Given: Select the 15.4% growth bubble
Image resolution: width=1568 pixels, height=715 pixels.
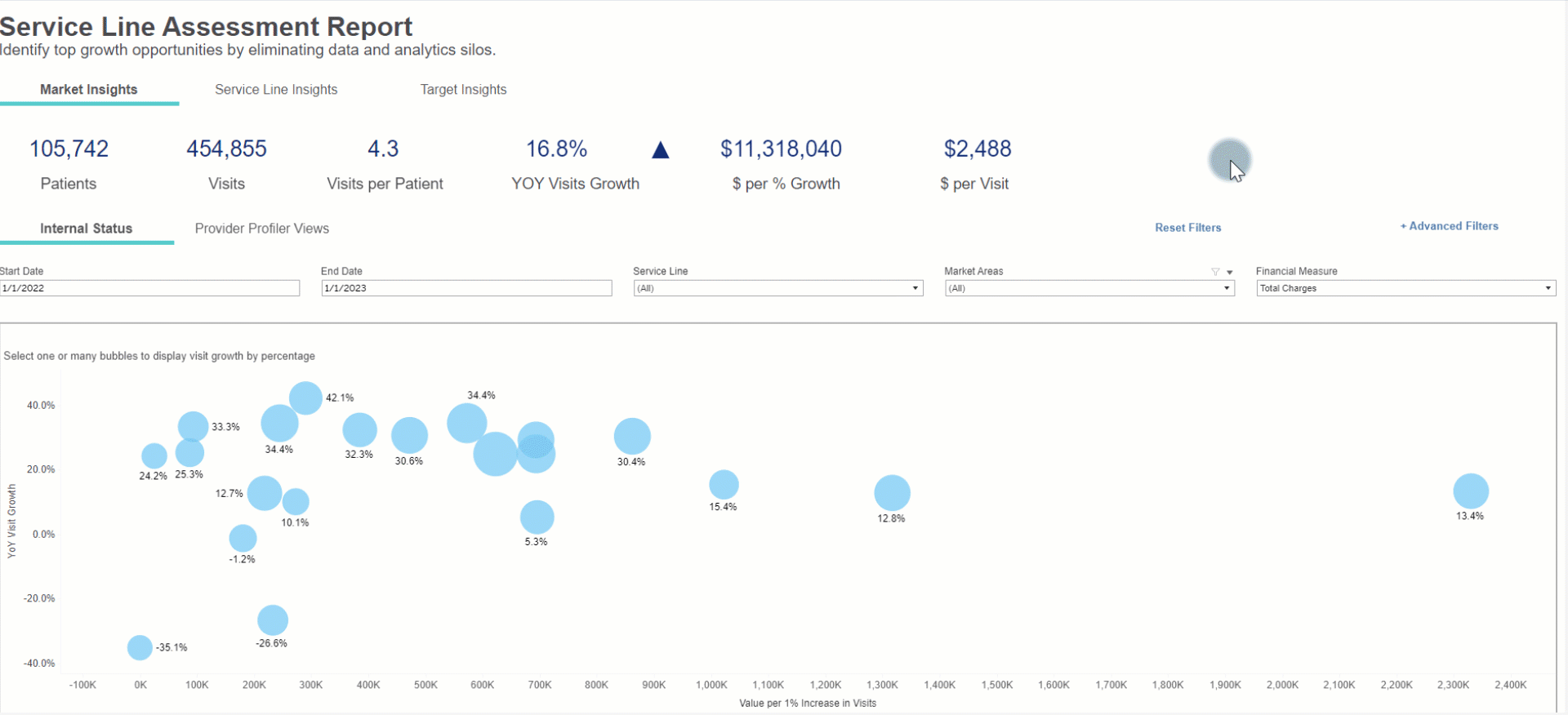Looking at the screenshot, I should (x=724, y=485).
